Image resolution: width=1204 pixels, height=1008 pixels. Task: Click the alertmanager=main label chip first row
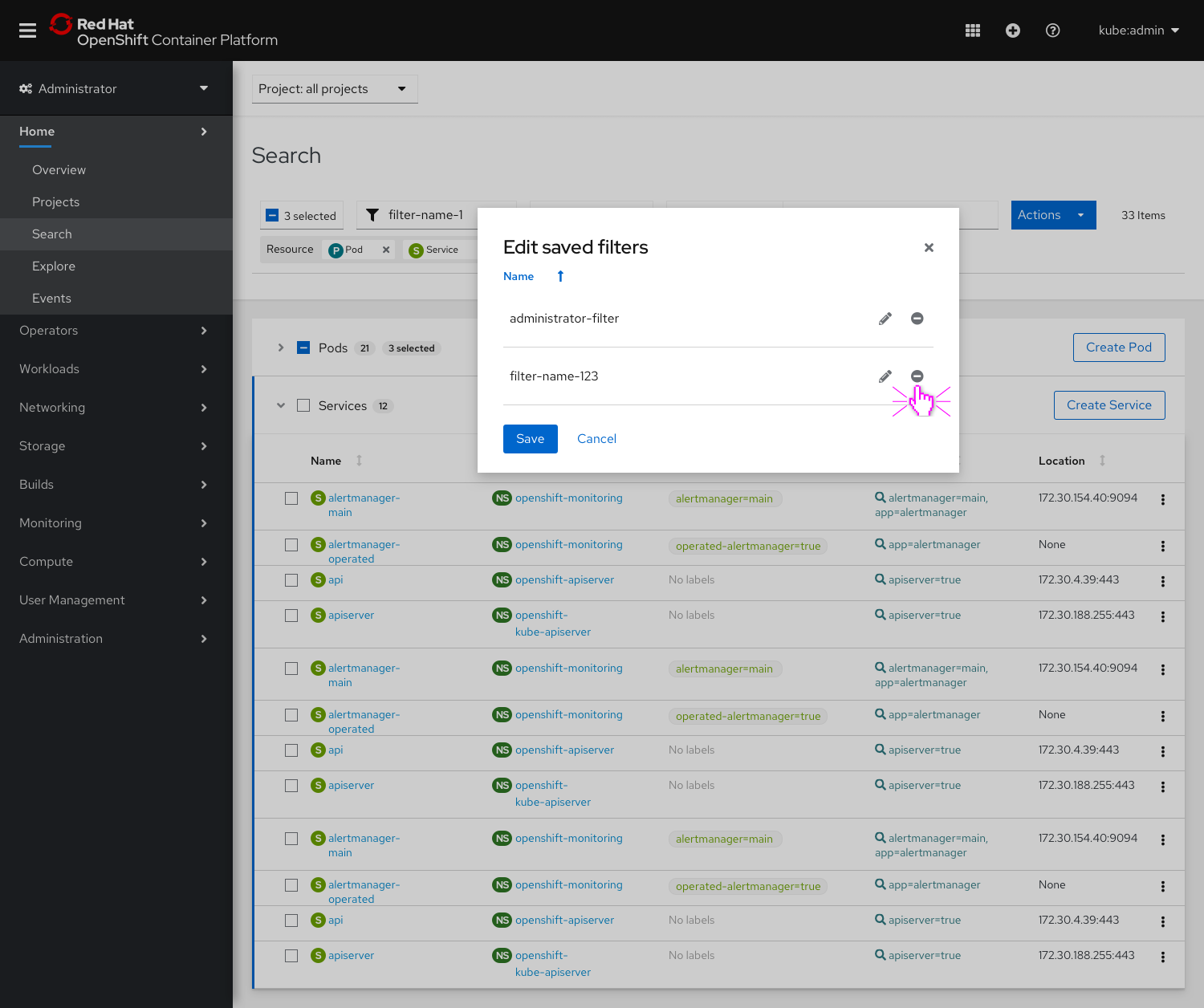click(x=725, y=499)
